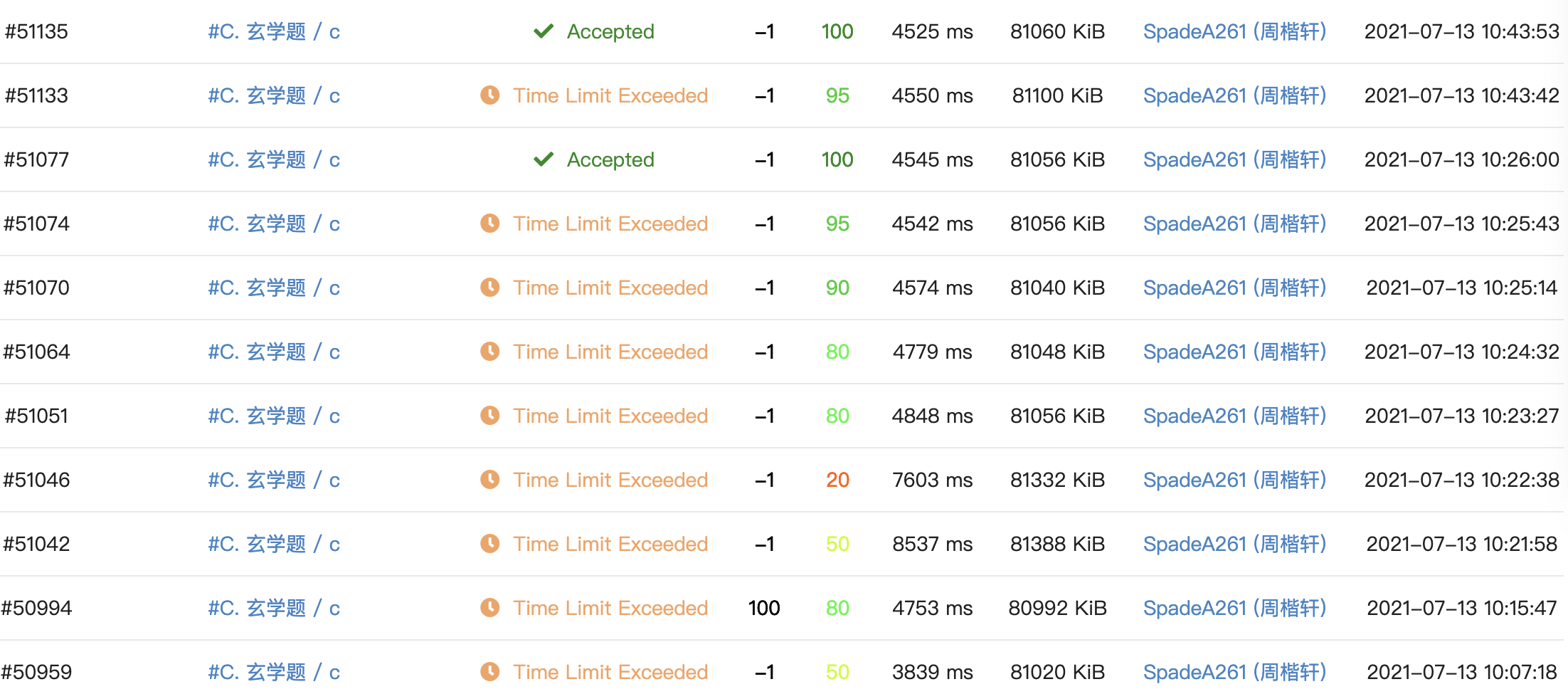The height and width of the screenshot is (699, 1568).
Task: Open Time Limit Exceeded result for #51064
Action: click(610, 352)
